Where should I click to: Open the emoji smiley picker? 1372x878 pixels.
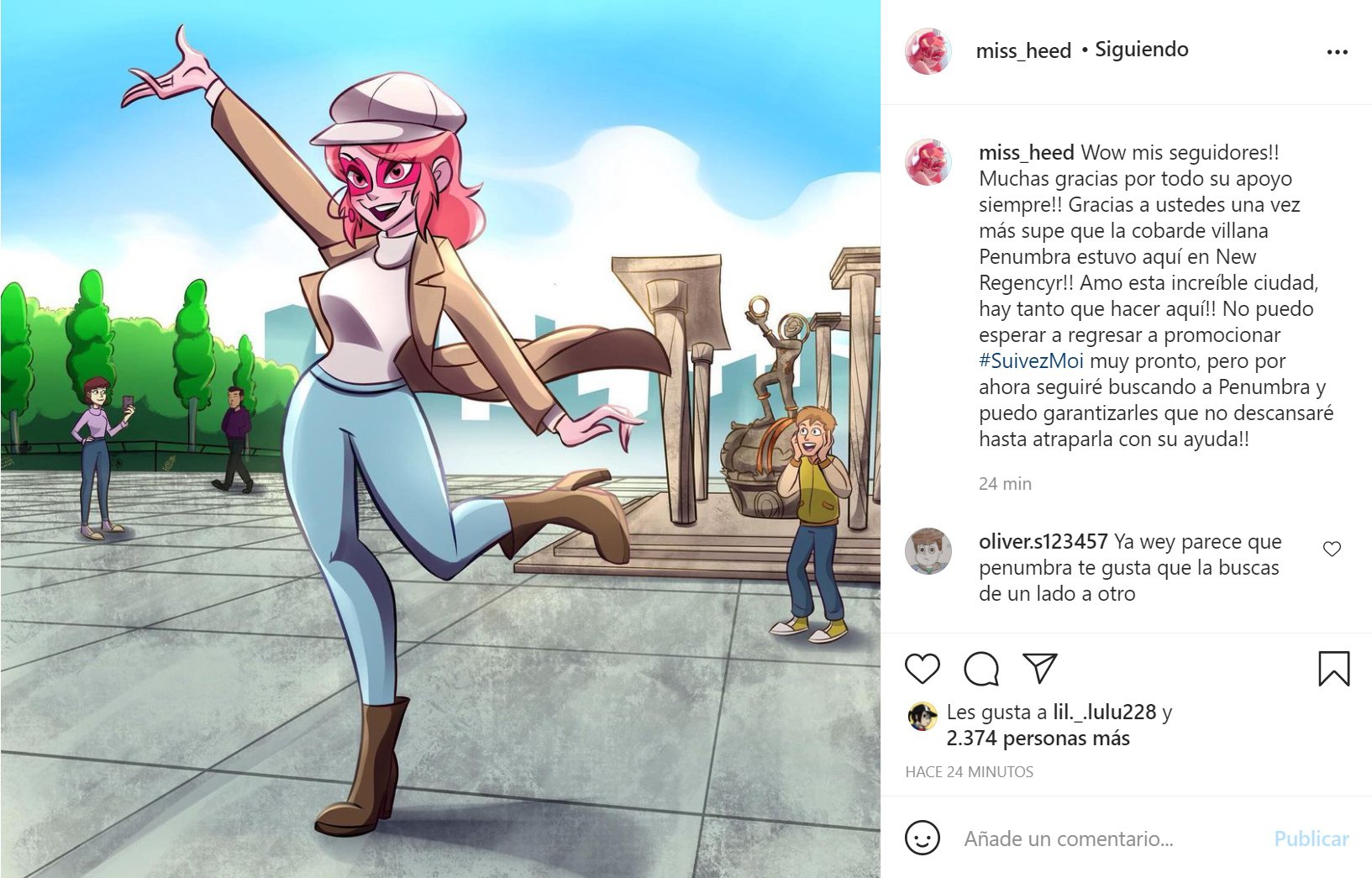922,838
